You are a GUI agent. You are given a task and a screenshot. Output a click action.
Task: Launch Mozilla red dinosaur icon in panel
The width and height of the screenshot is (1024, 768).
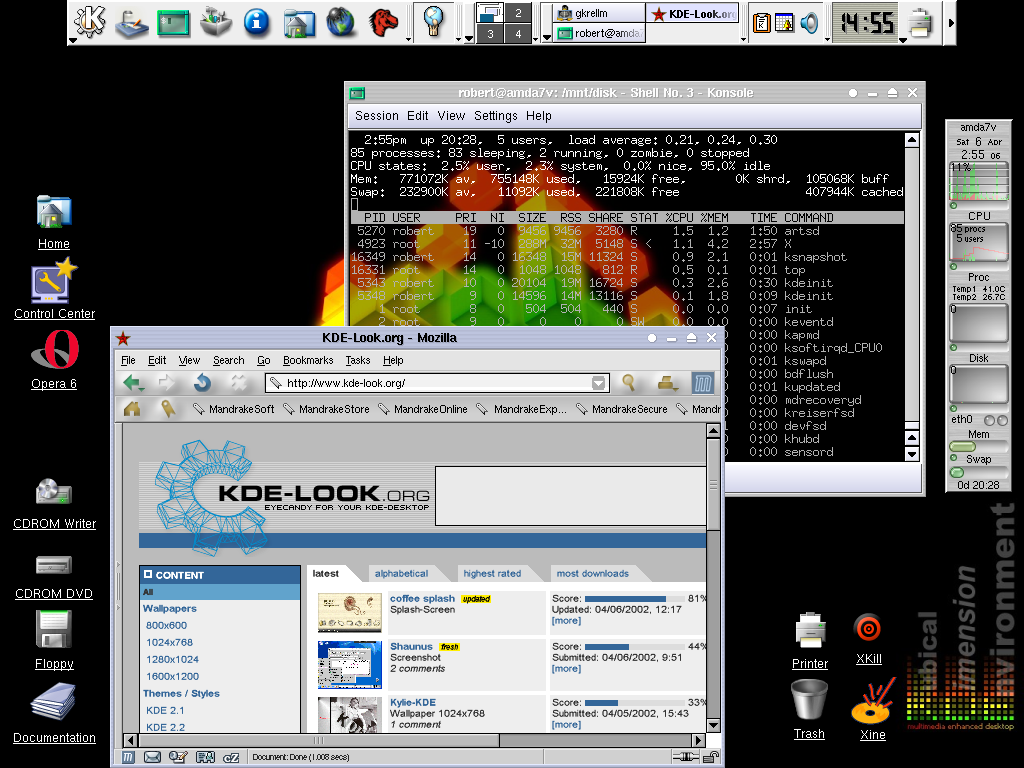coord(383,22)
